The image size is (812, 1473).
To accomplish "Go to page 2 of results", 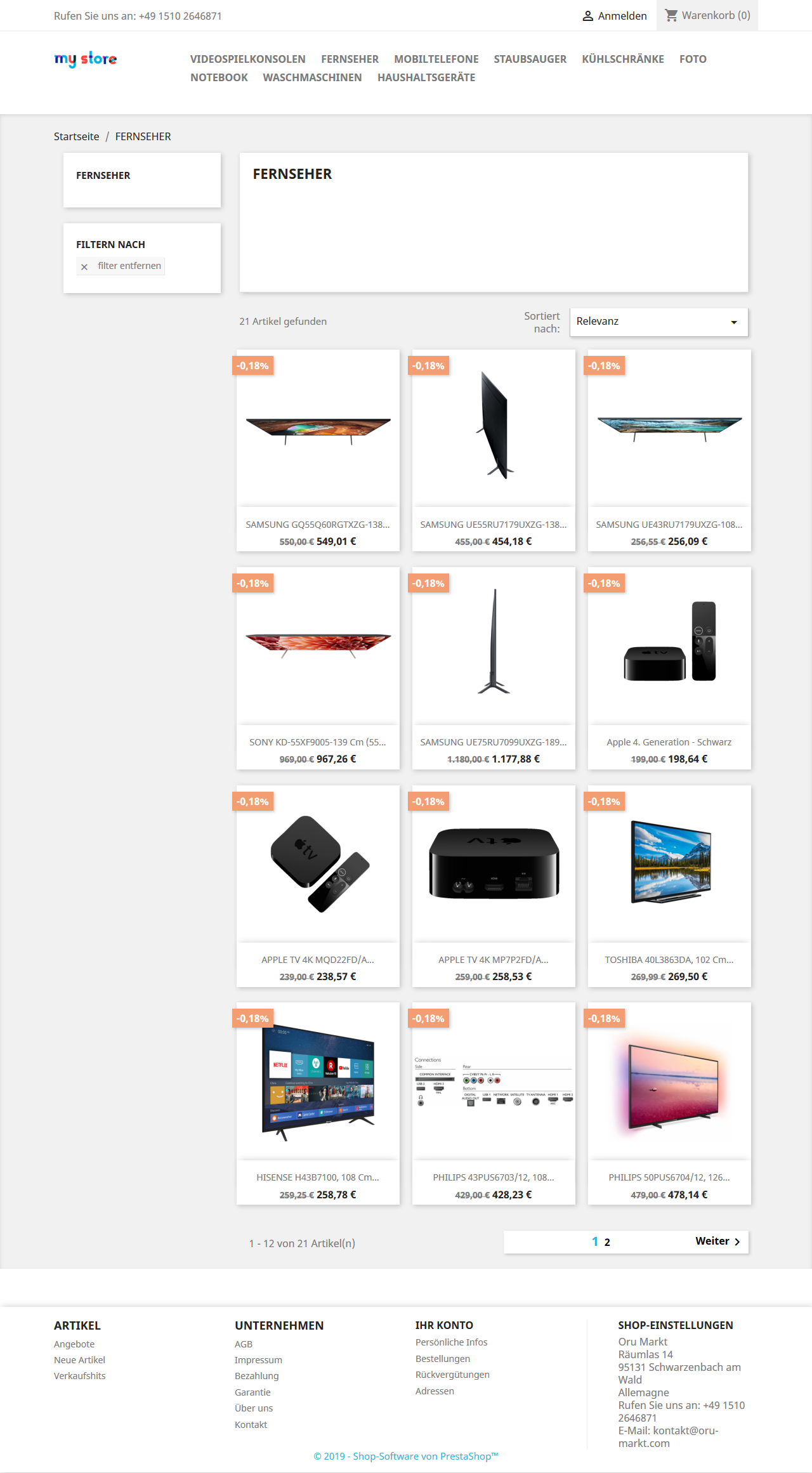I will (607, 1242).
